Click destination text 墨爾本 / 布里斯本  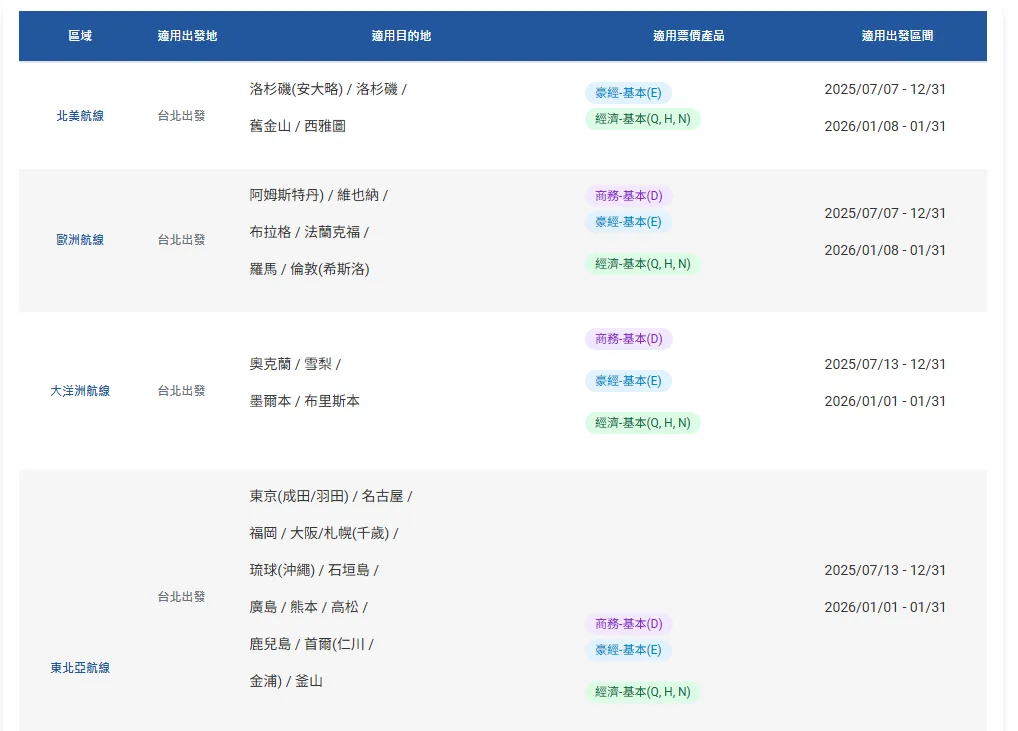click(304, 401)
